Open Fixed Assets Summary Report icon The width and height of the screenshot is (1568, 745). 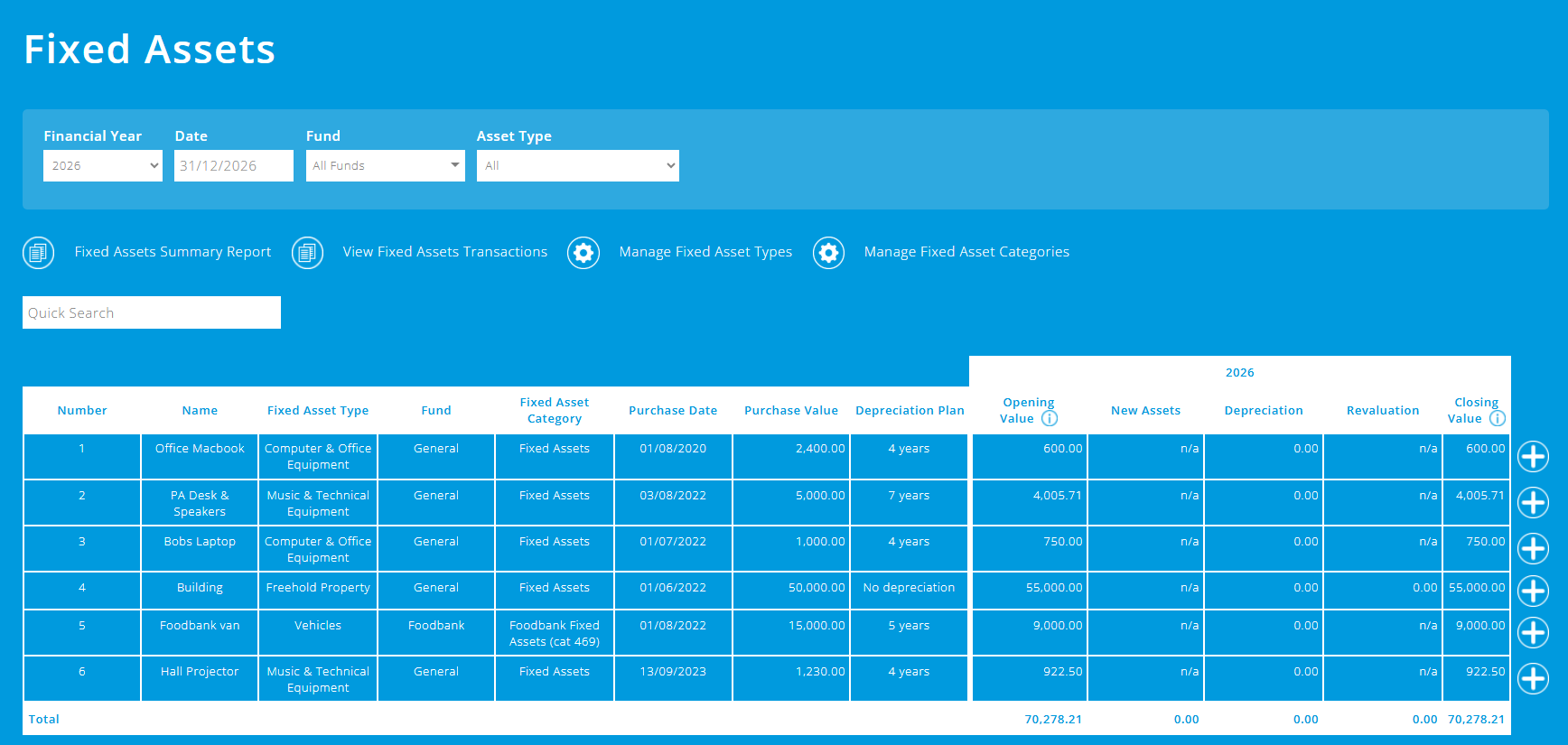tap(38, 253)
